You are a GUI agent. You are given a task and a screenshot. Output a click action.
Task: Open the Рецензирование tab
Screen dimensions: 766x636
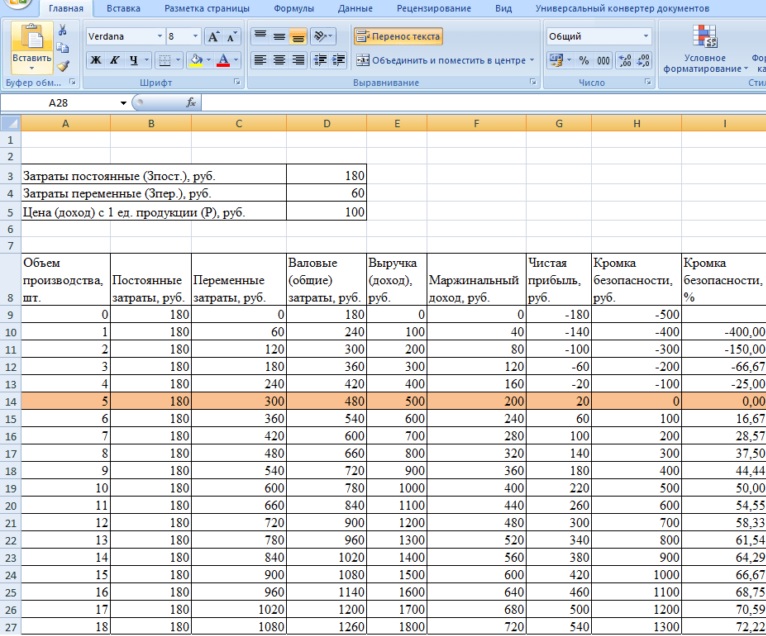tap(434, 8)
